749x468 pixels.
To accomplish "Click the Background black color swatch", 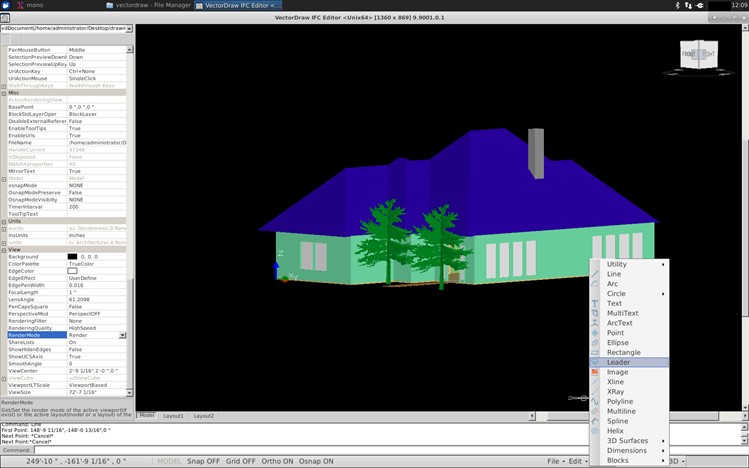I will (72, 257).
